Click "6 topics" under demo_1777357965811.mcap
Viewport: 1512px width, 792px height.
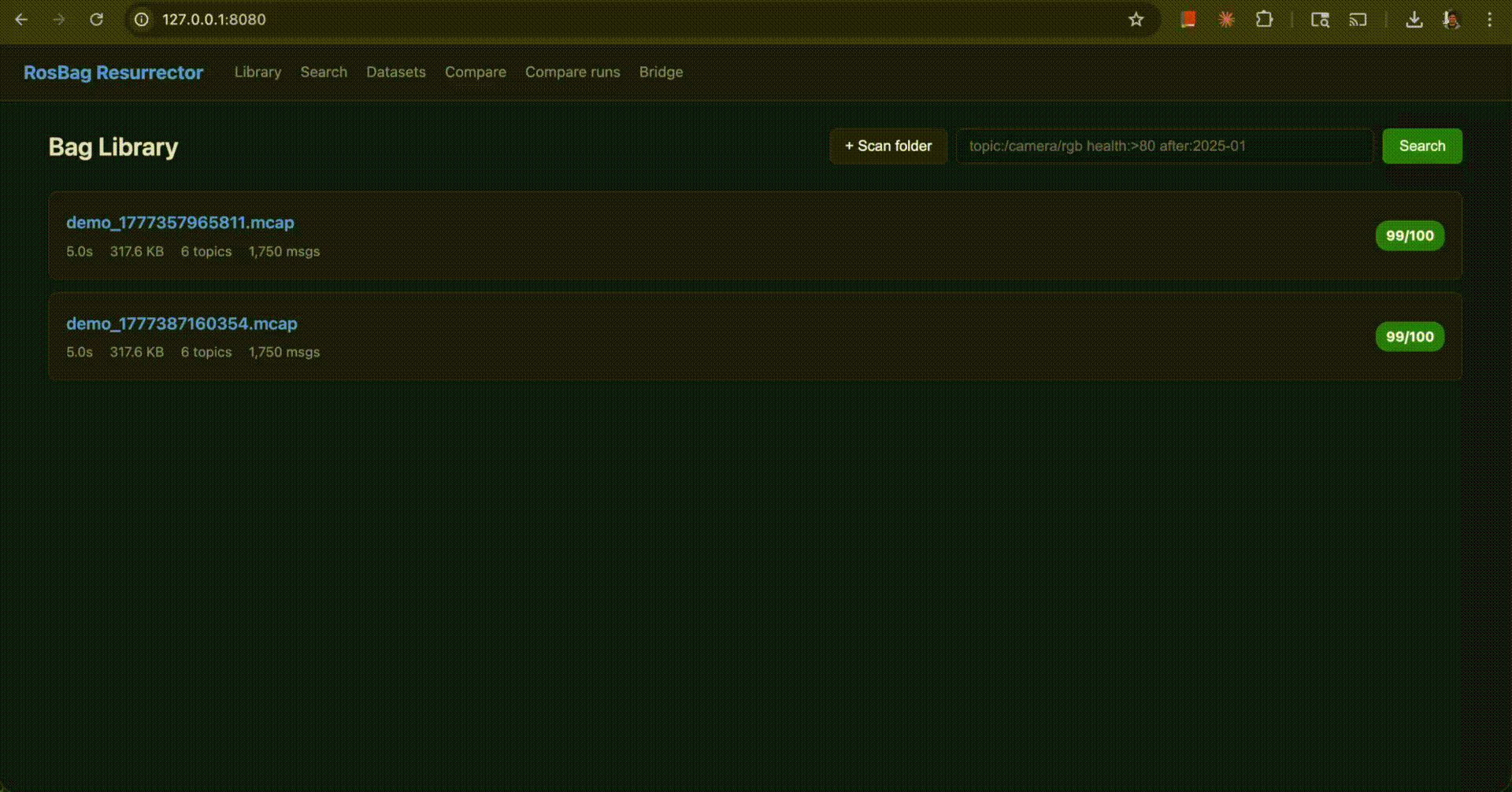point(206,251)
